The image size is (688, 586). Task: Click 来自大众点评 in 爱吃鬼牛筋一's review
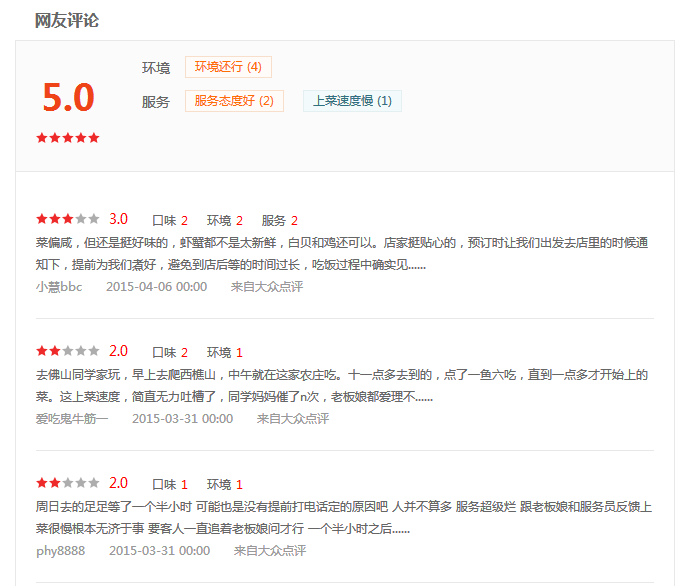[293, 418]
